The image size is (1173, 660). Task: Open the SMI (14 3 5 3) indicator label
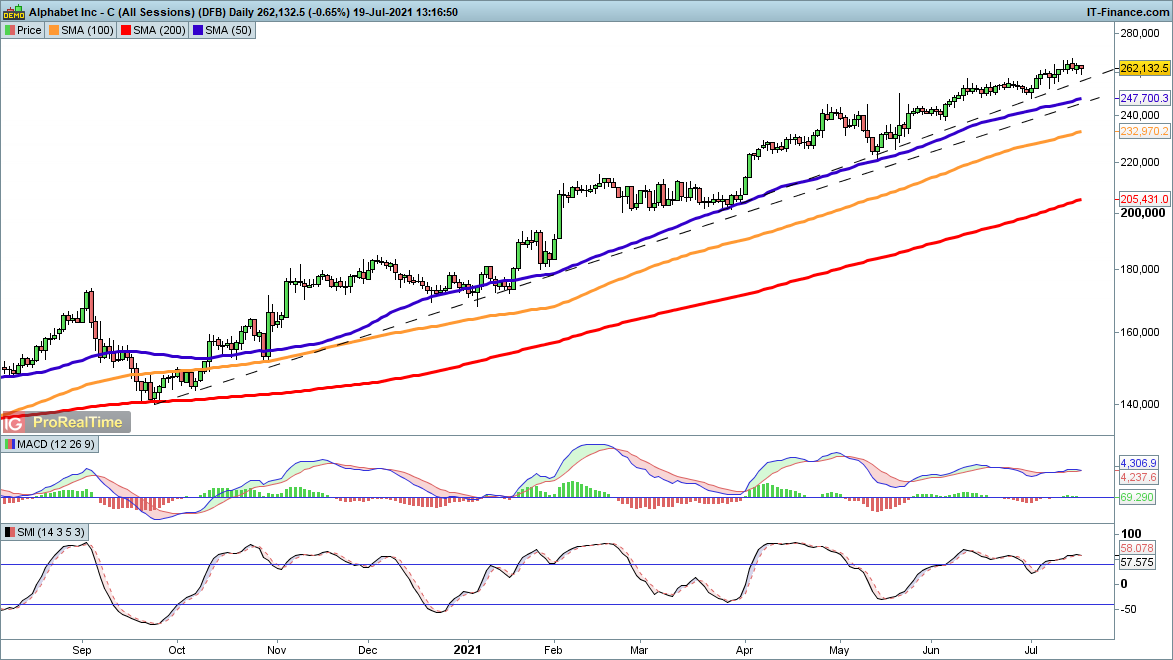45,533
